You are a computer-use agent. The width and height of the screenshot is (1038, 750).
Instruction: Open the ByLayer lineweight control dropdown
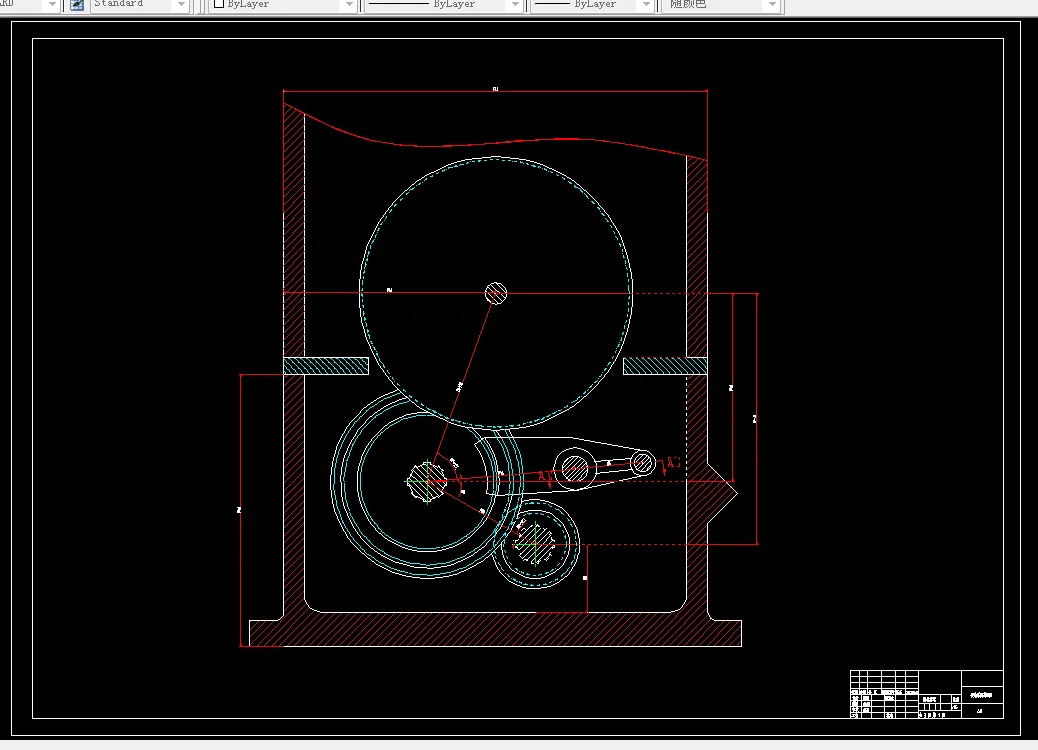pos(592,5)
